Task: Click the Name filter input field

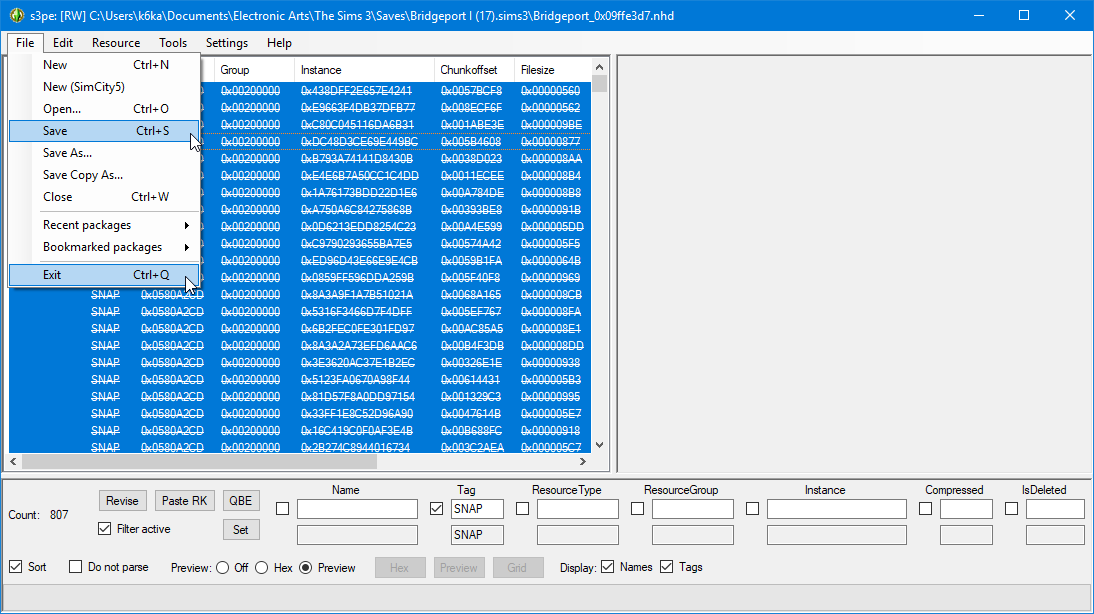Action: click(x=357, y=509)
